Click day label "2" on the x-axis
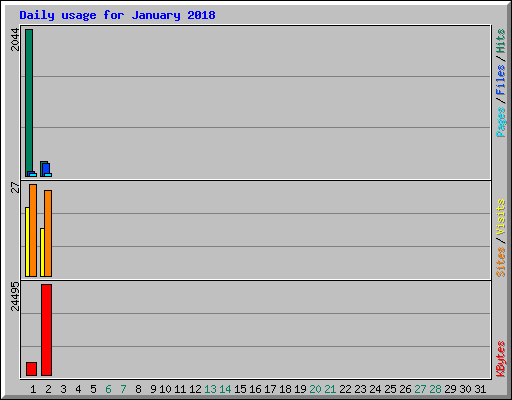The width and height of the screenshot is (512, 400). click(48, 389)
